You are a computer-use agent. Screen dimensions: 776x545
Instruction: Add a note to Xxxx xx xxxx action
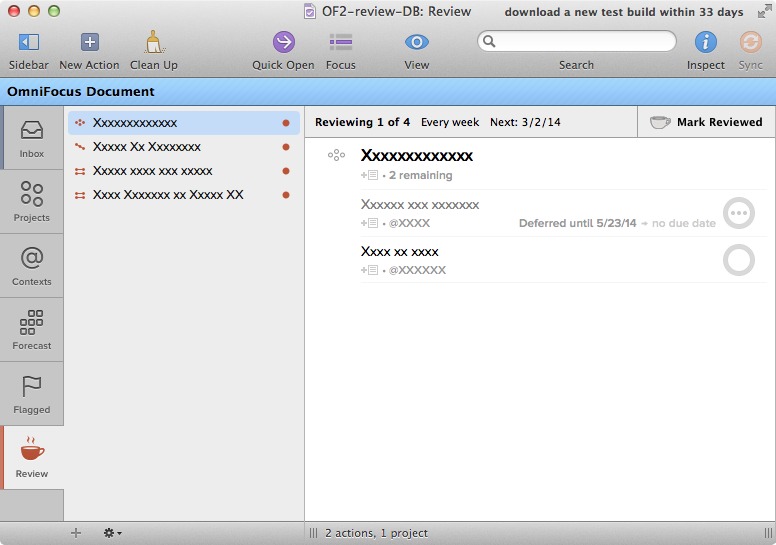pos(370,270)
